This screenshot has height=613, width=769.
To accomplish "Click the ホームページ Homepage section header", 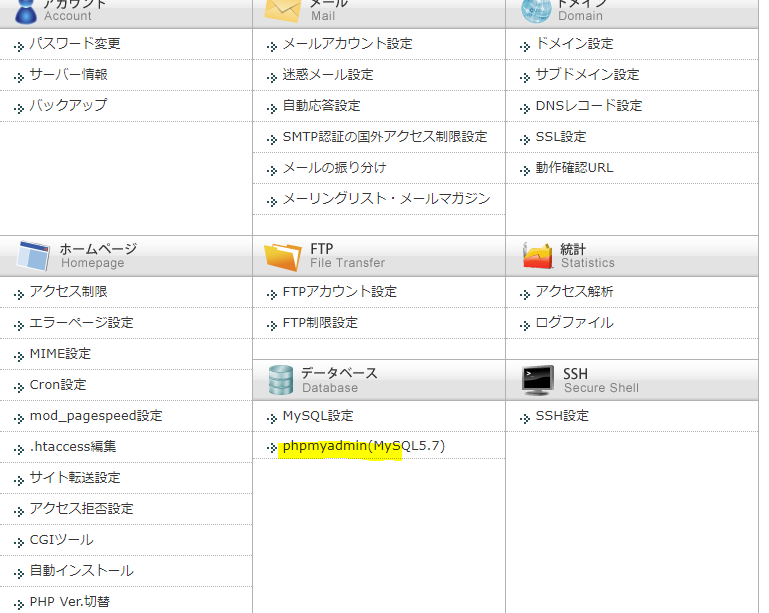I will click(126, 256).
